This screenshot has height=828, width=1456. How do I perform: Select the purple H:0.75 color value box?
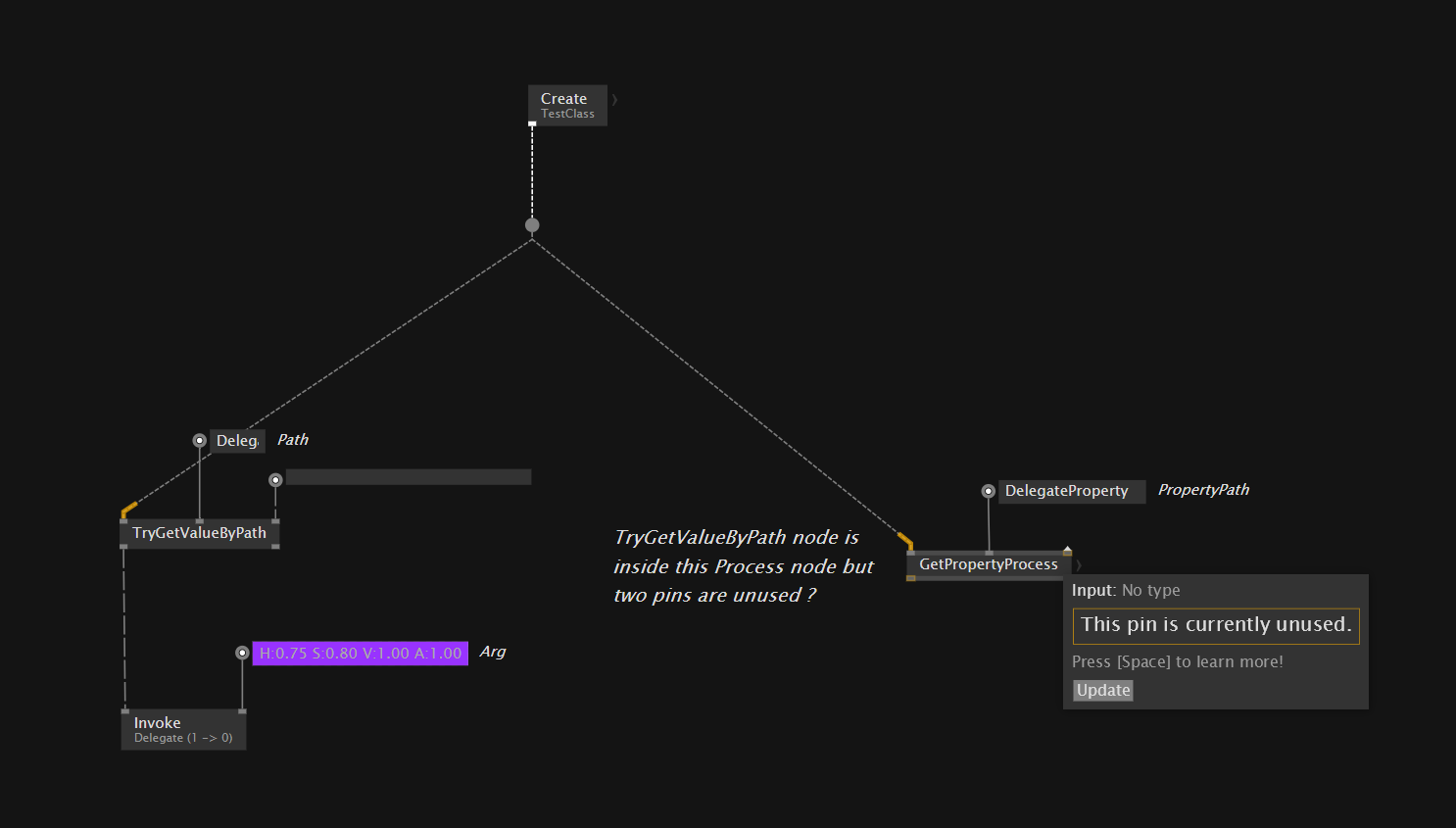pyautogui.click(x=360, y=654)
